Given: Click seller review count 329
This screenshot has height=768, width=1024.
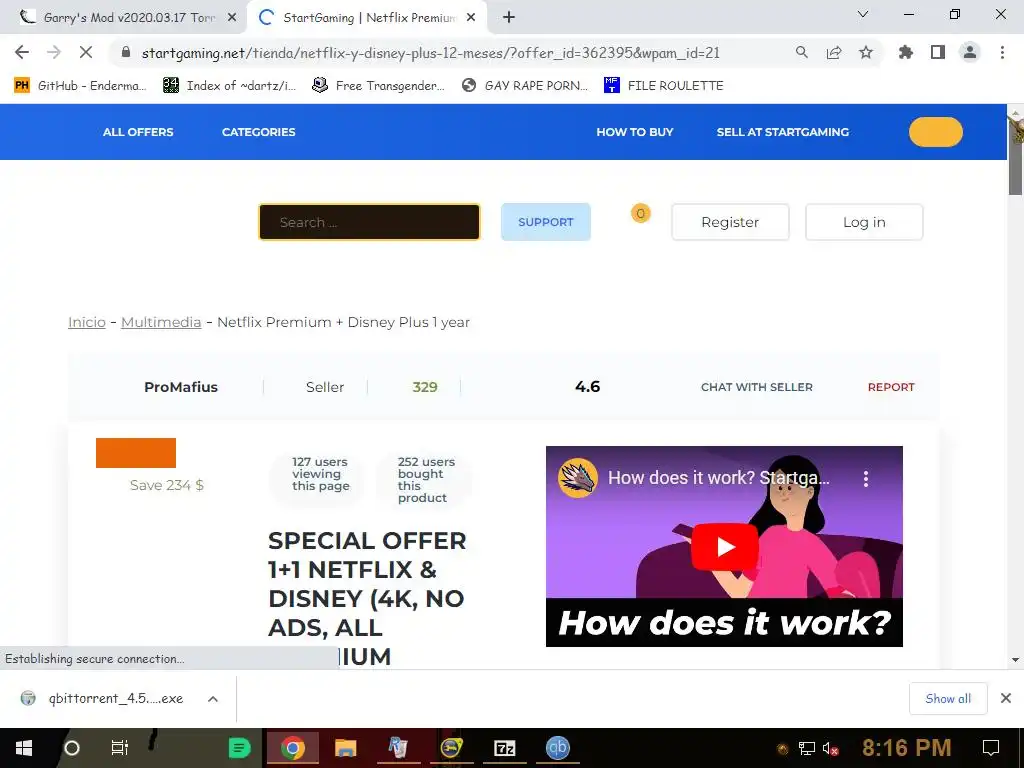Looking at the screenshot, I should click(x=424, y=387).
